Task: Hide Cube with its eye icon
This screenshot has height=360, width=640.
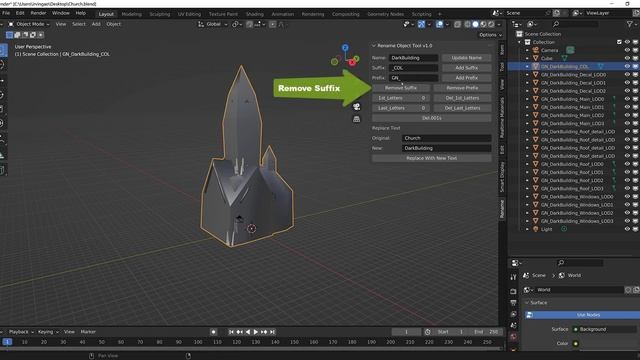Action: click(x=627, y=58)
